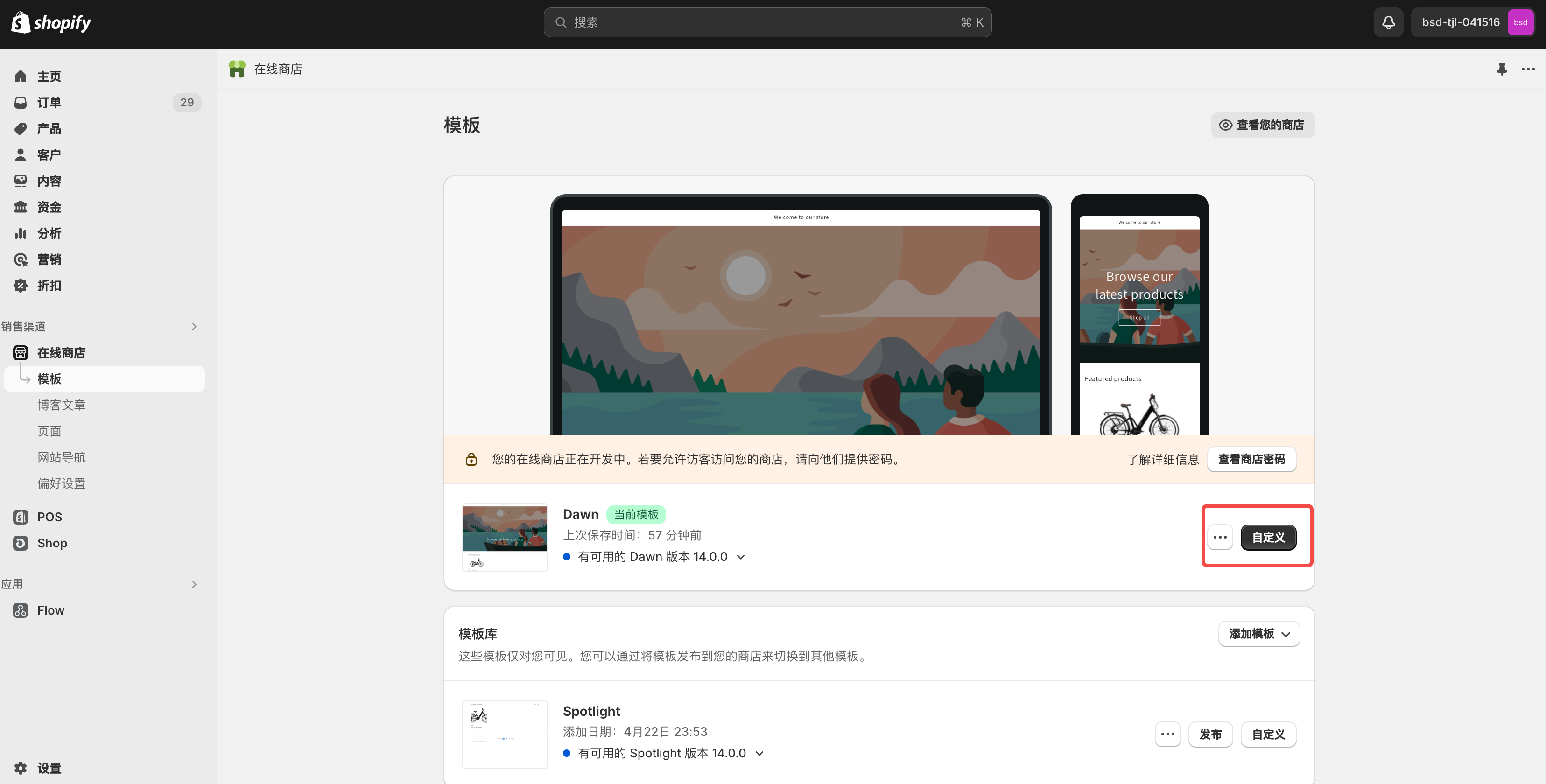
Task: Click the pin icon in page header
Action: (1502, 69)
